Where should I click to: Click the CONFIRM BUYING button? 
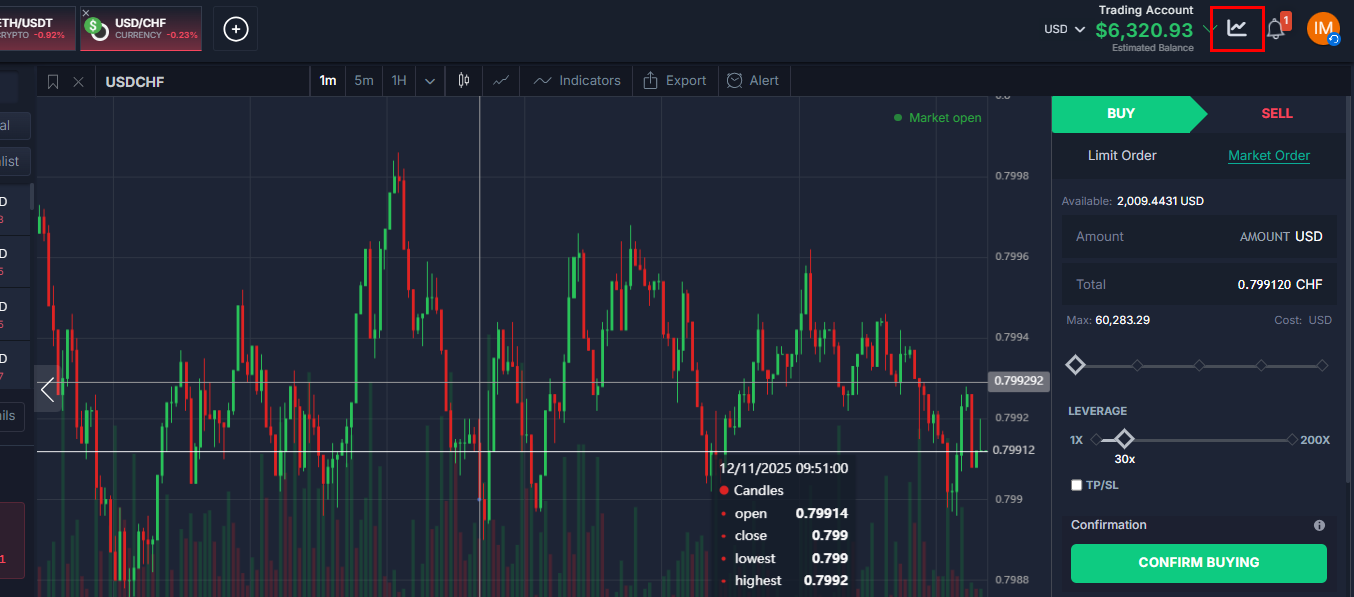tap(1198, 562)
